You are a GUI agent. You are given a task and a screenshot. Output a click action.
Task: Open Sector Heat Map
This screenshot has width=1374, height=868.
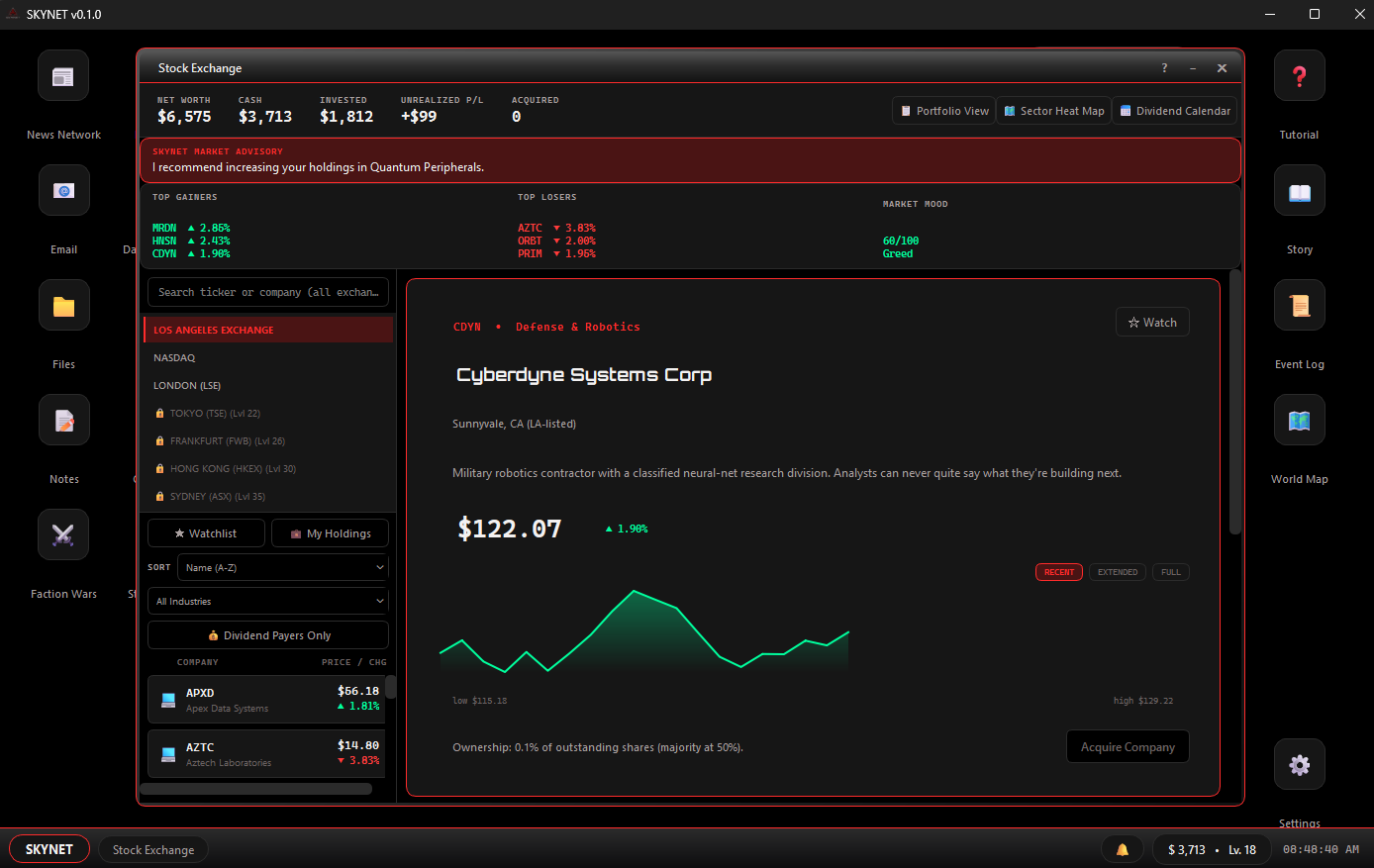click(1053, 111)
